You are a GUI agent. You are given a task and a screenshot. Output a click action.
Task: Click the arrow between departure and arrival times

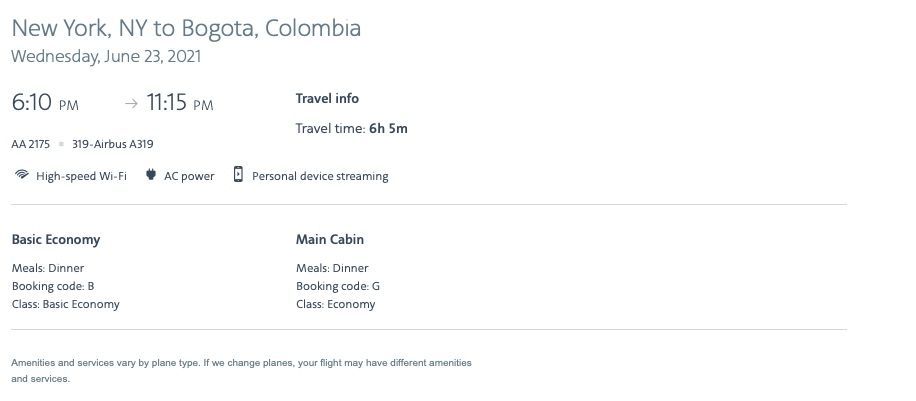pyautogui.click(x=131, y=103)
